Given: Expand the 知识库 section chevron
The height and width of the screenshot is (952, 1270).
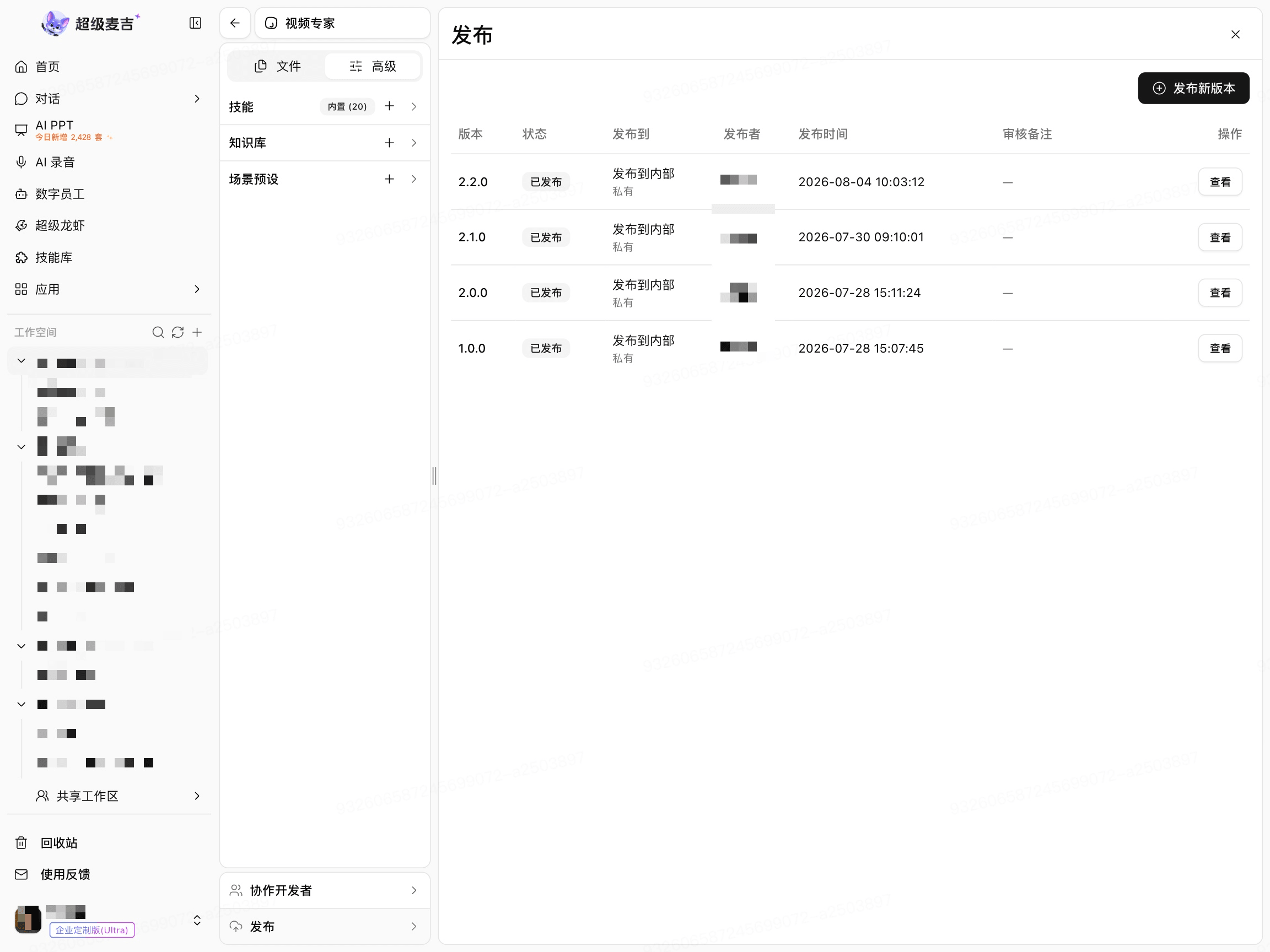Looking at the screenshot, I should coord(414,143).
